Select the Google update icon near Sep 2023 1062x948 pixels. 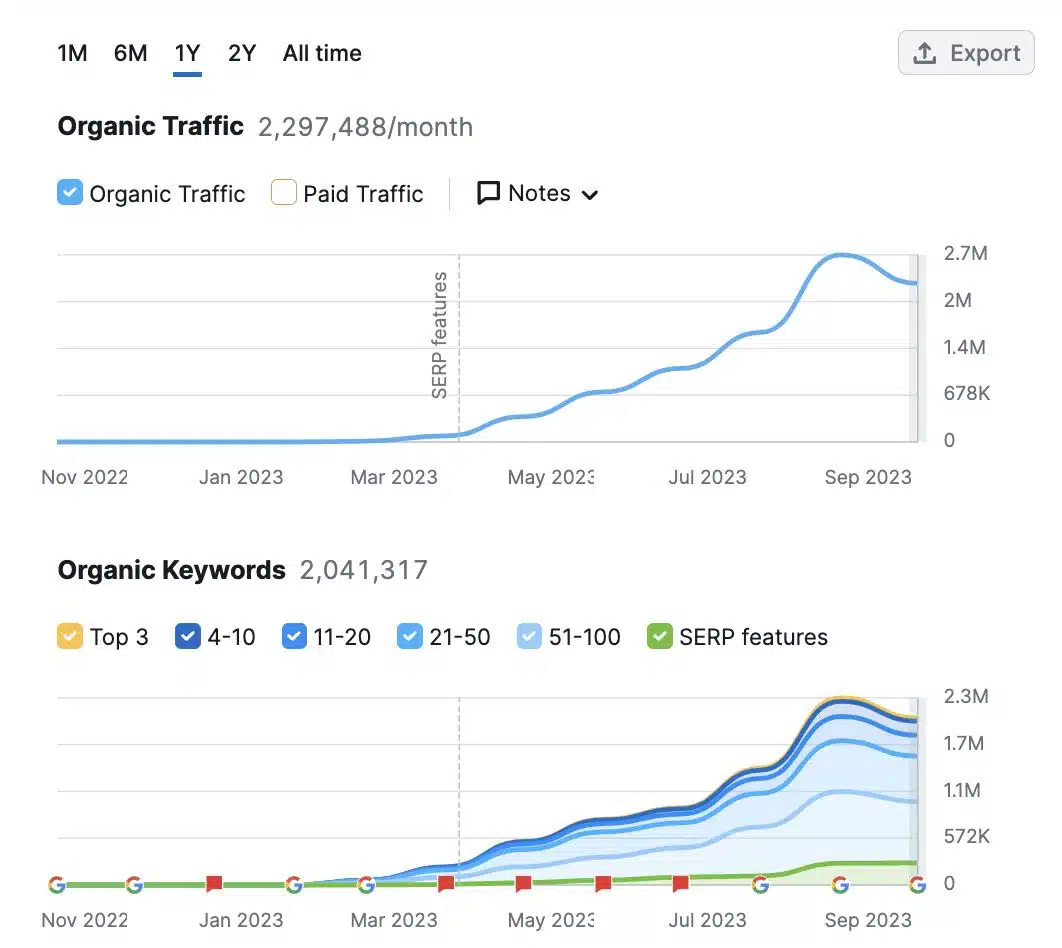(840, 884)
